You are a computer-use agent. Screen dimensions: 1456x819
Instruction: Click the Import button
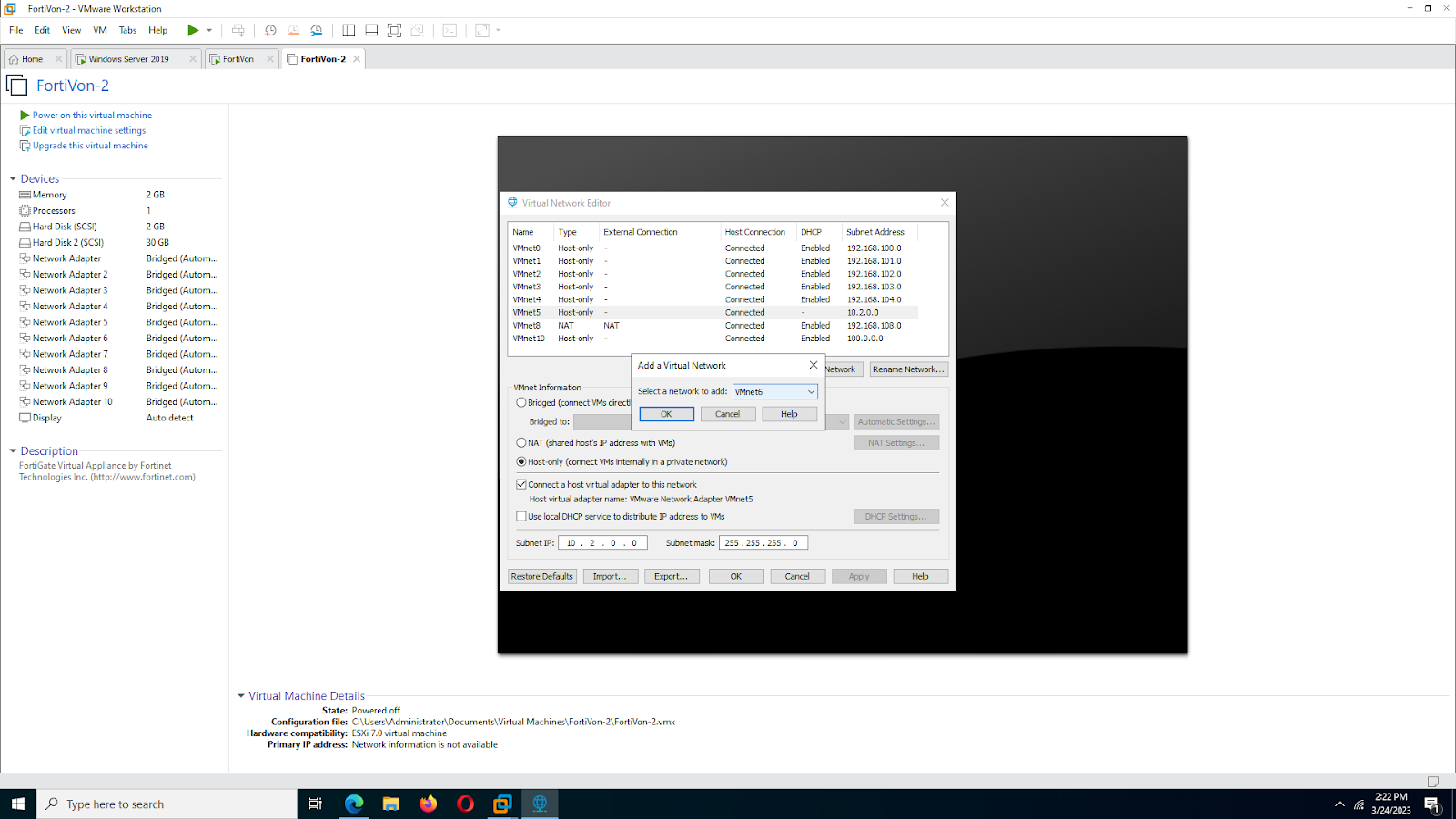pyautogui.click(x=610, y=577)
